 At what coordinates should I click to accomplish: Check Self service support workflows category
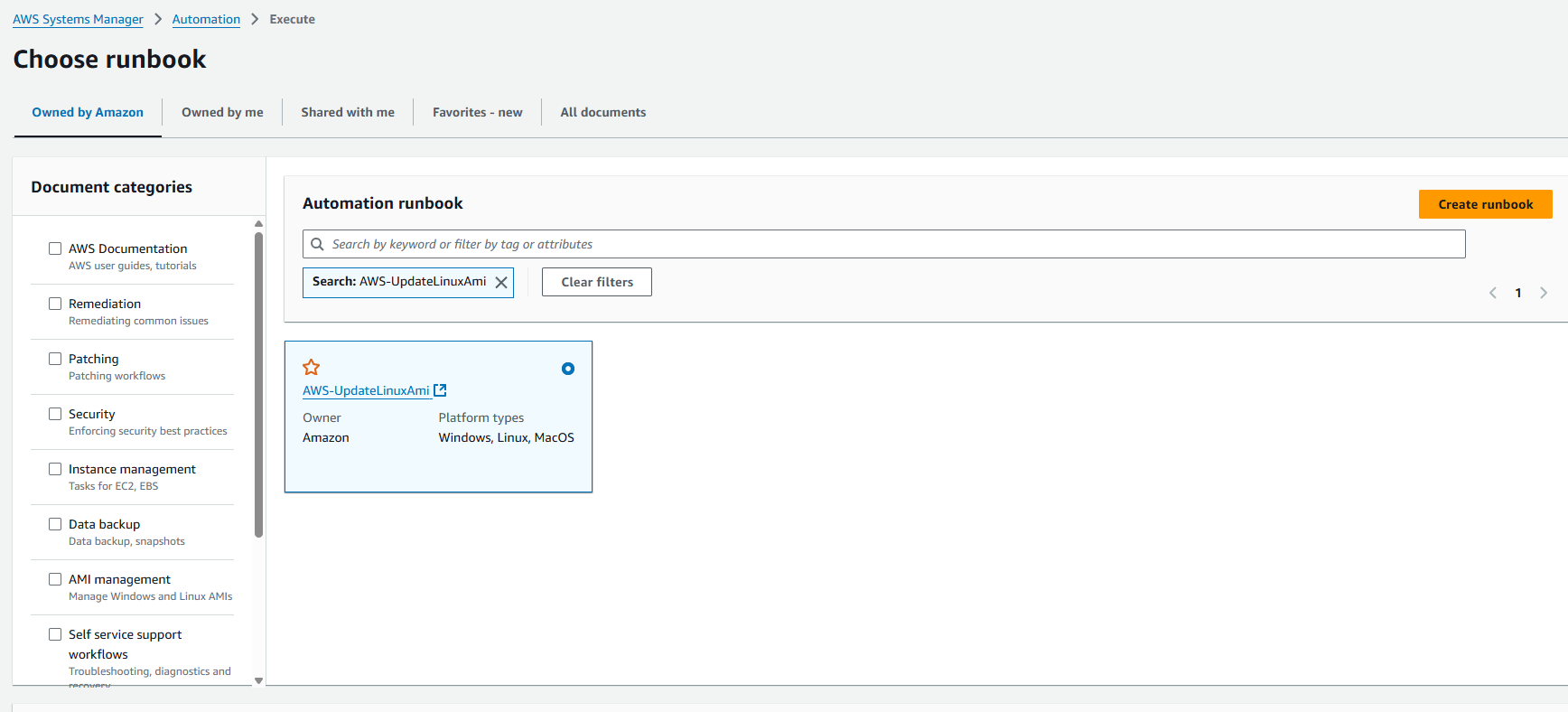click(55, 634)
